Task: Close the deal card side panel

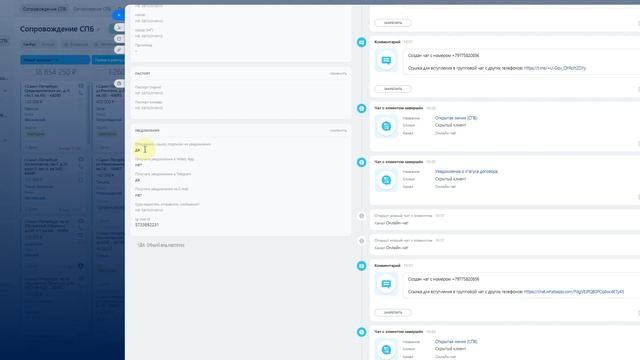Action: pyautogui.click(x=118, y=15)
